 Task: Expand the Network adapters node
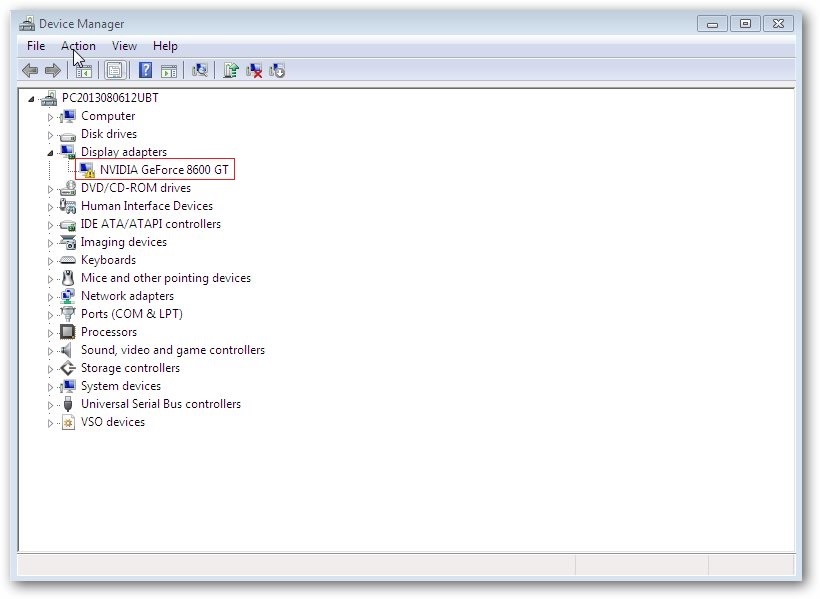50,297
